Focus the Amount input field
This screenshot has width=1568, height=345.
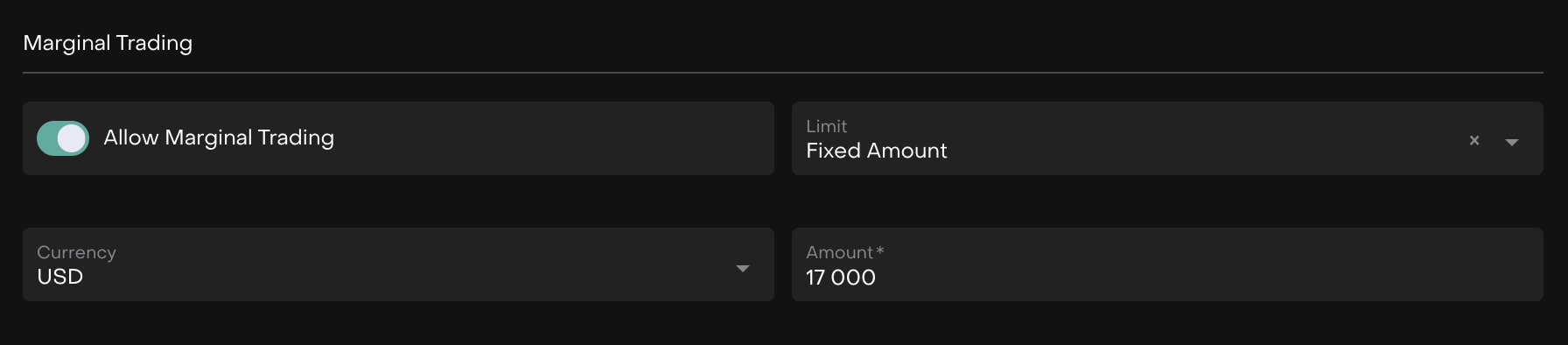[1167, 264]
